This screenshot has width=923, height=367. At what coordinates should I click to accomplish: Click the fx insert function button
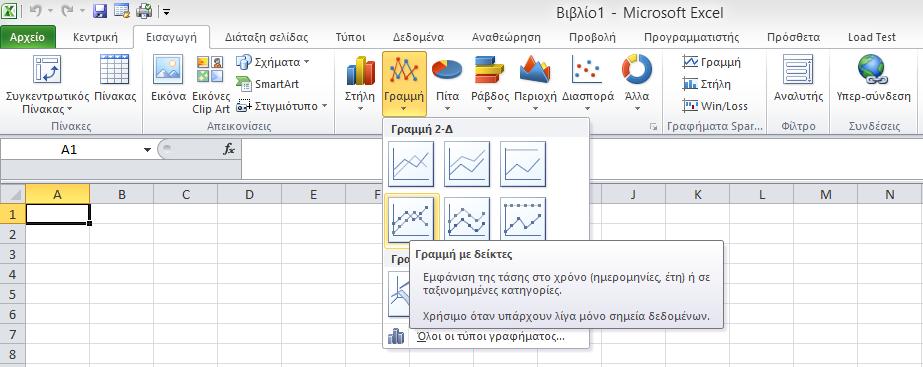pyautogui.click(x=229, y=150)
